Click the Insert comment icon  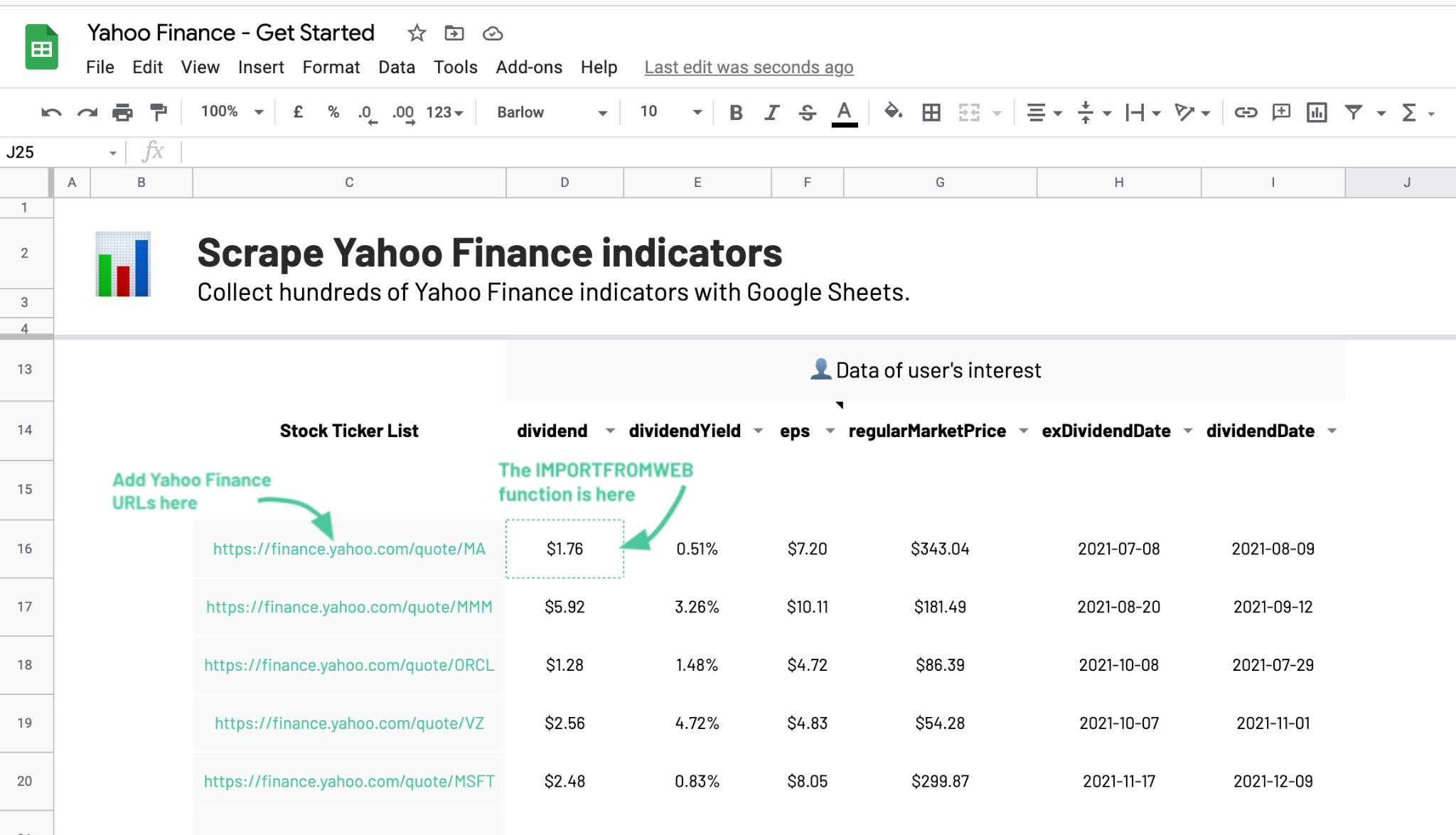[x=1281, y=112]
